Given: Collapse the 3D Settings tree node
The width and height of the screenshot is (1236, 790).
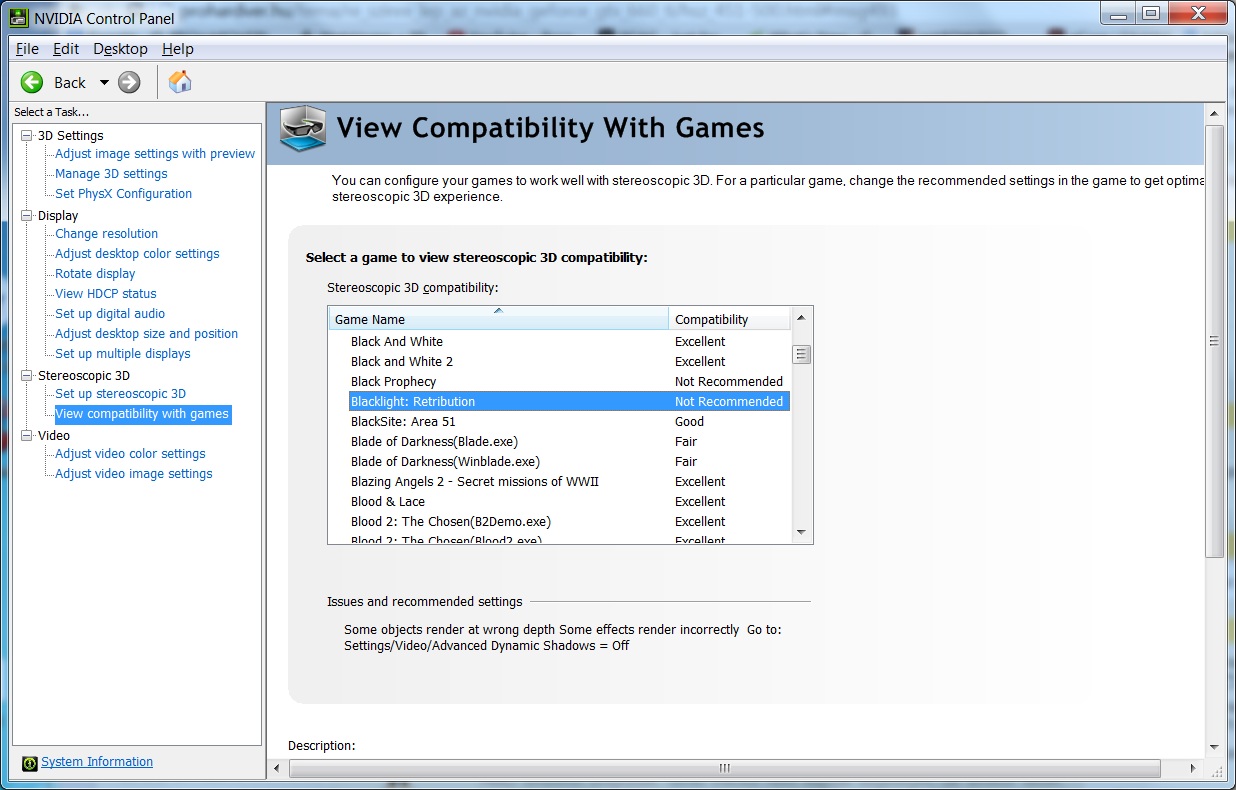Looking at the screenshot, I should click(x=27, y=135).
